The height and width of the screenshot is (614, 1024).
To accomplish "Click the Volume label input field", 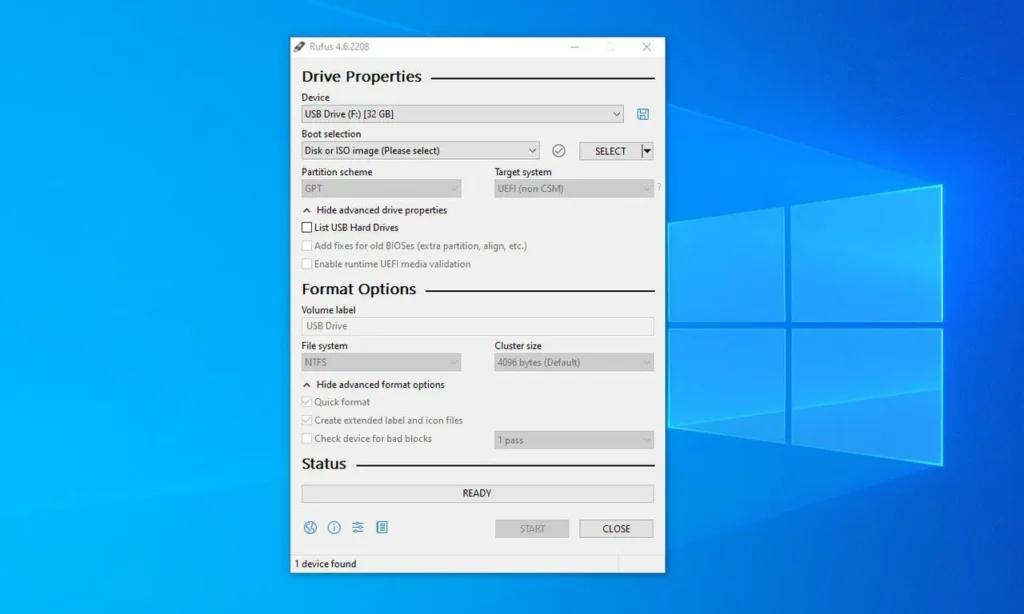I will tap(477, 326).
